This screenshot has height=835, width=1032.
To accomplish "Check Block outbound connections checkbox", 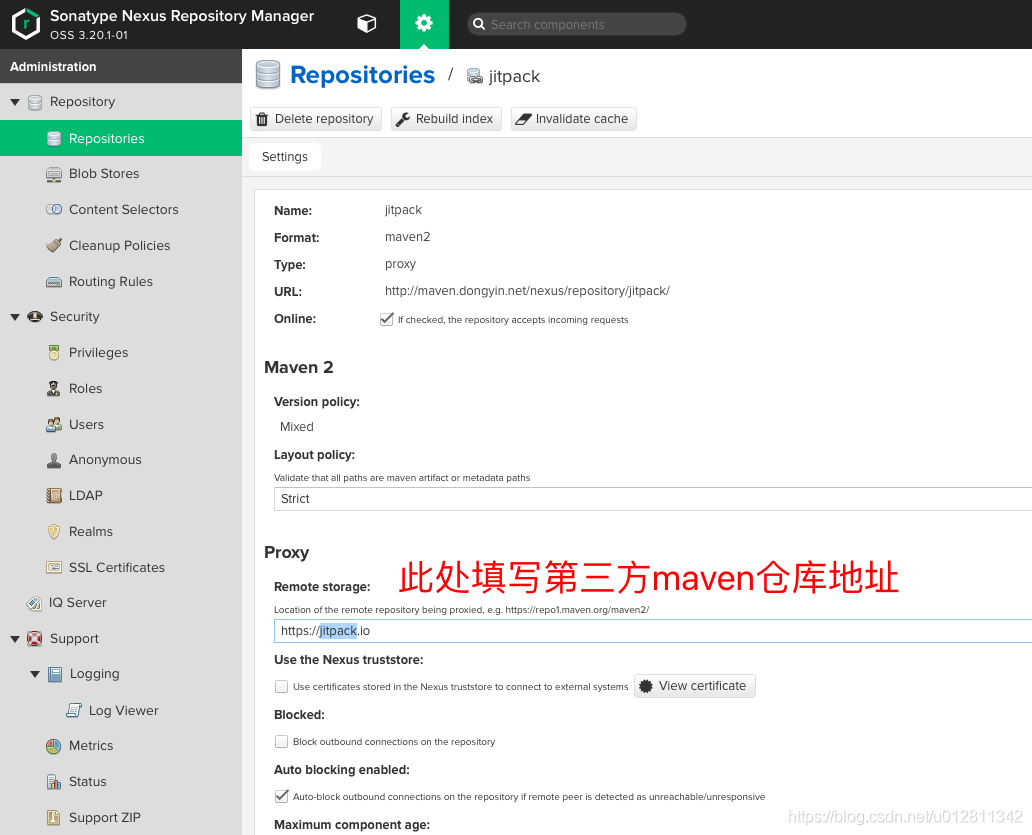I will click(x=282, y=742).
